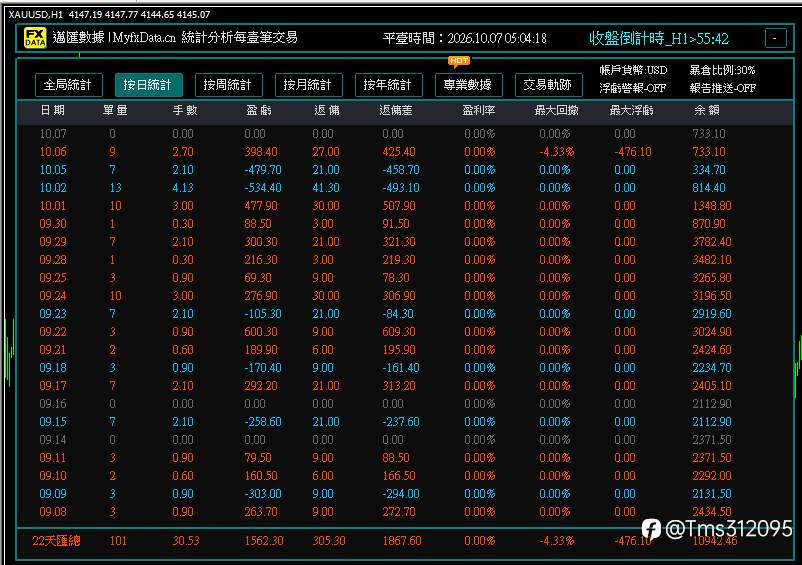Select the 09.25 date row
Image resolution: width=802 pixels, height=565 pixels.
pyautogui.click(x=404, y=278)
